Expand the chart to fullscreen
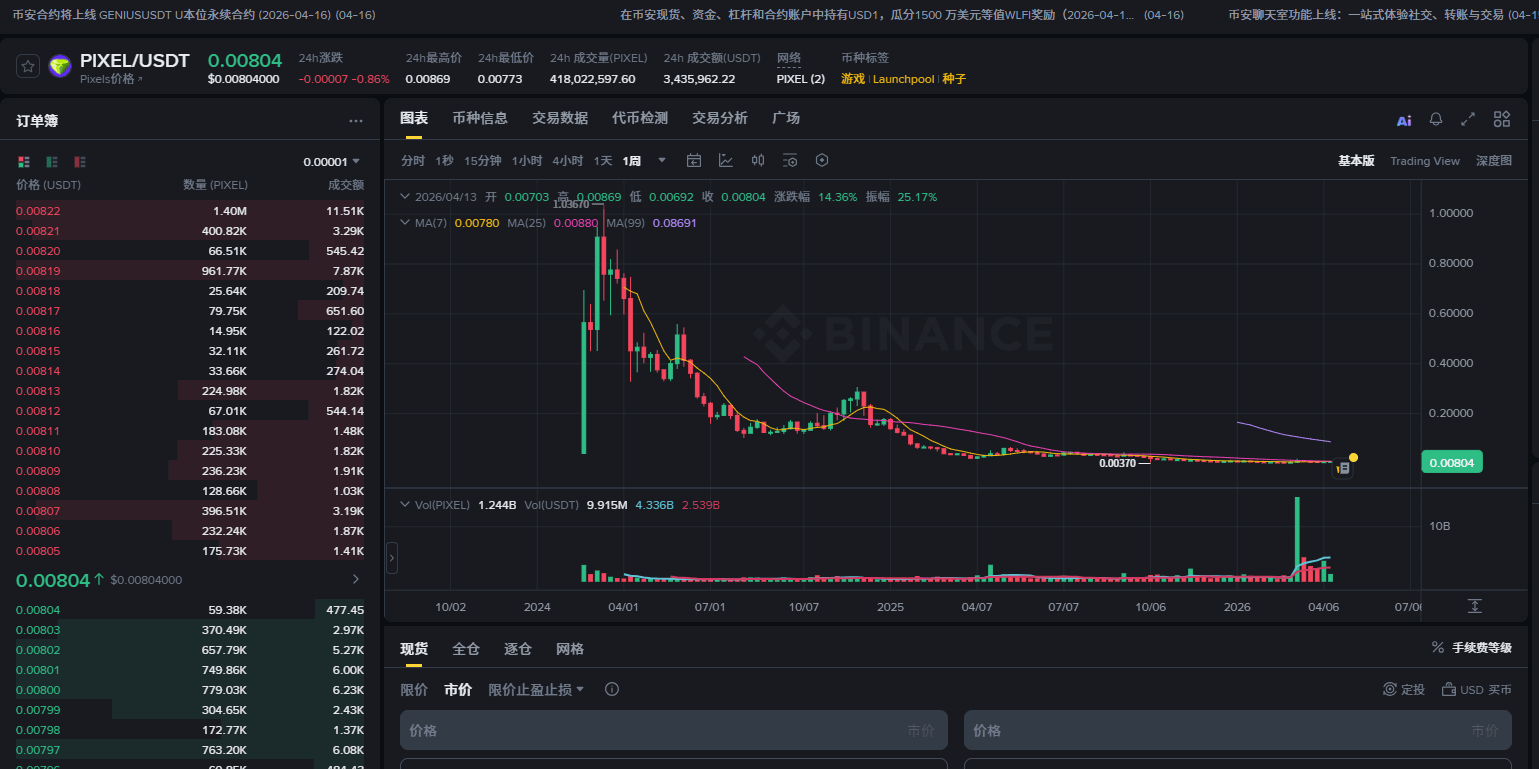The image size is (1539, 769). pyautogui.click(x=1468, y=119)
